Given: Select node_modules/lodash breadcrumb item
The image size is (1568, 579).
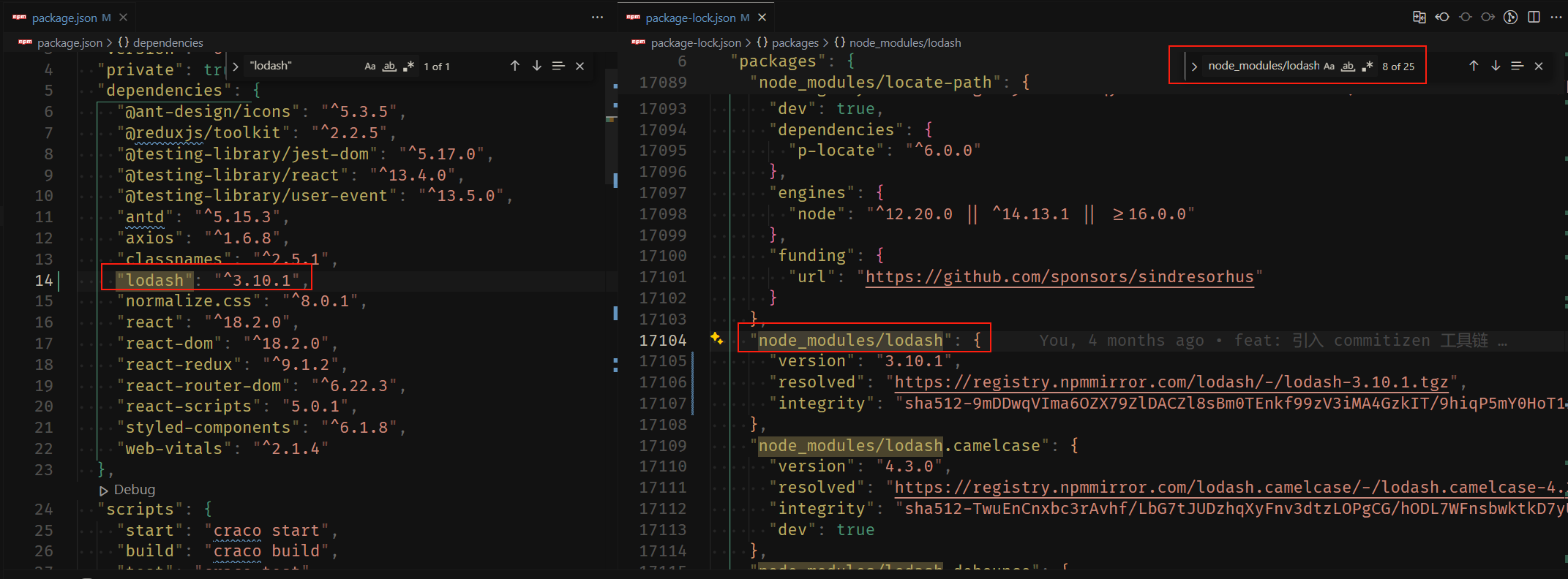Looking at the screenshot, I should point(898,42).
